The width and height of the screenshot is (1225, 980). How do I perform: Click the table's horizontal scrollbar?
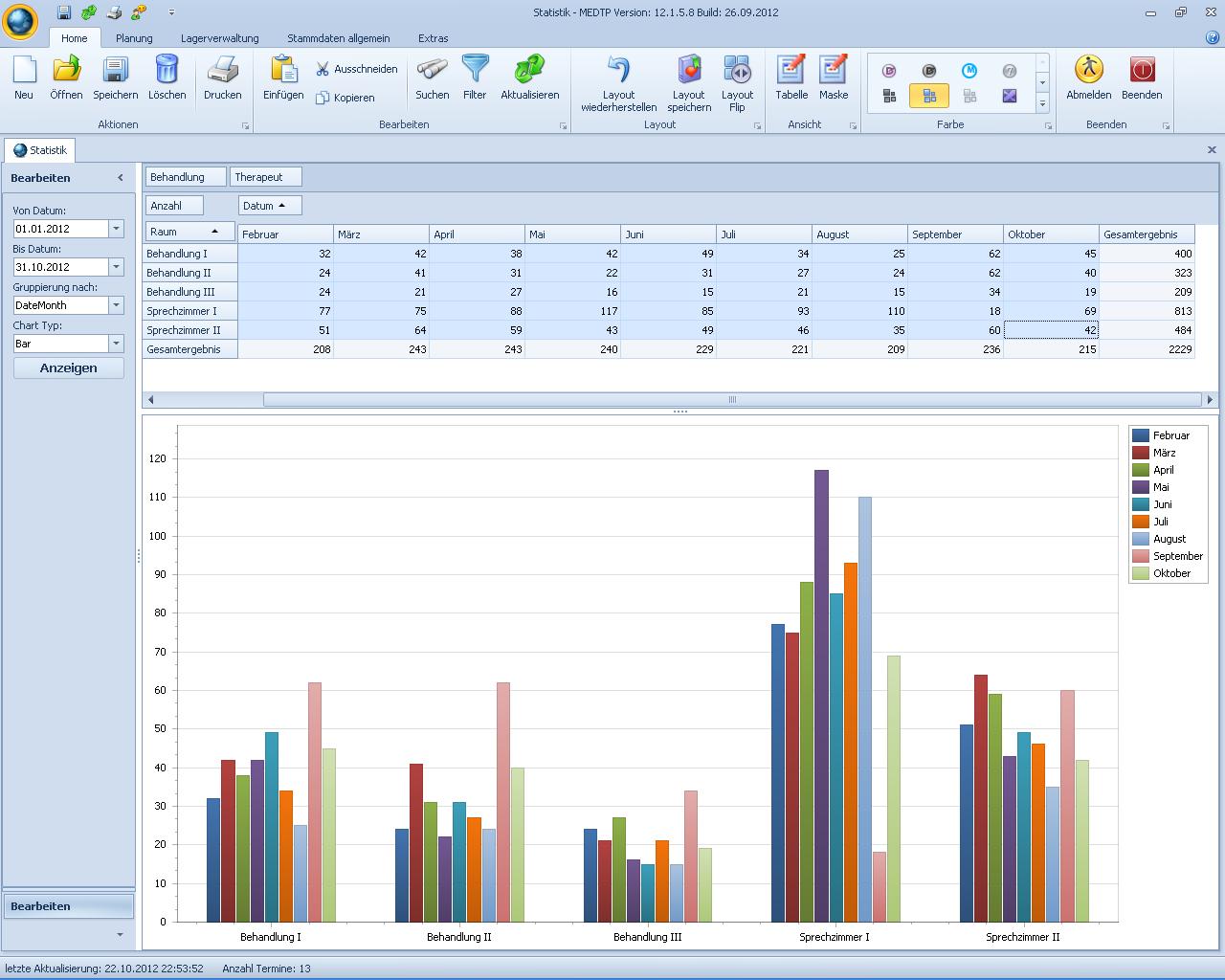(731, 400)
